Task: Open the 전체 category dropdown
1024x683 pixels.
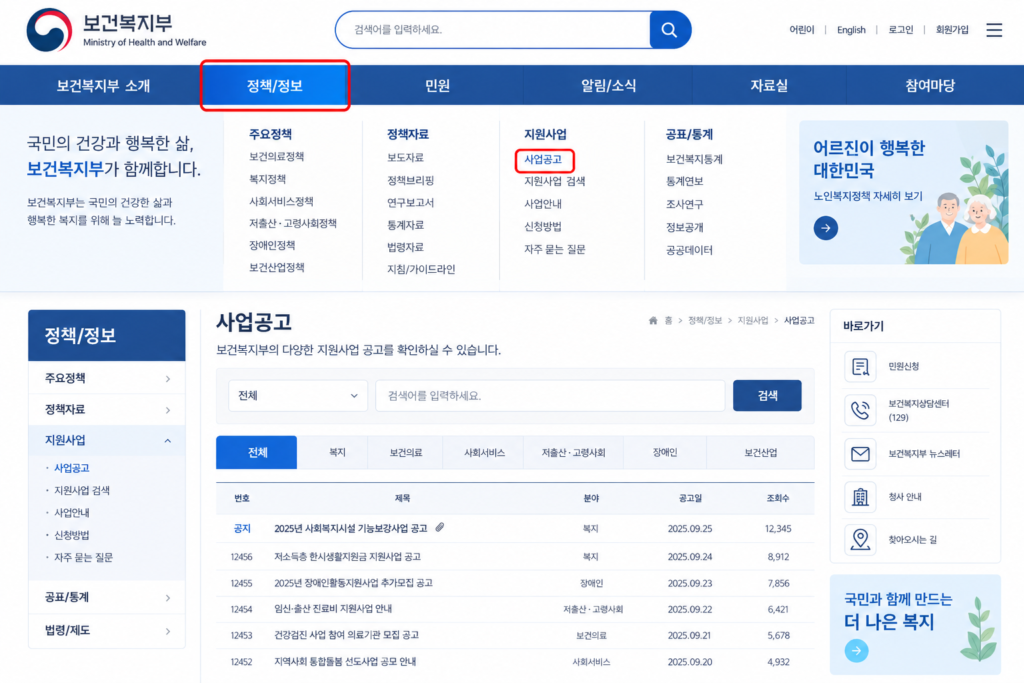Action: pos(298,396)
